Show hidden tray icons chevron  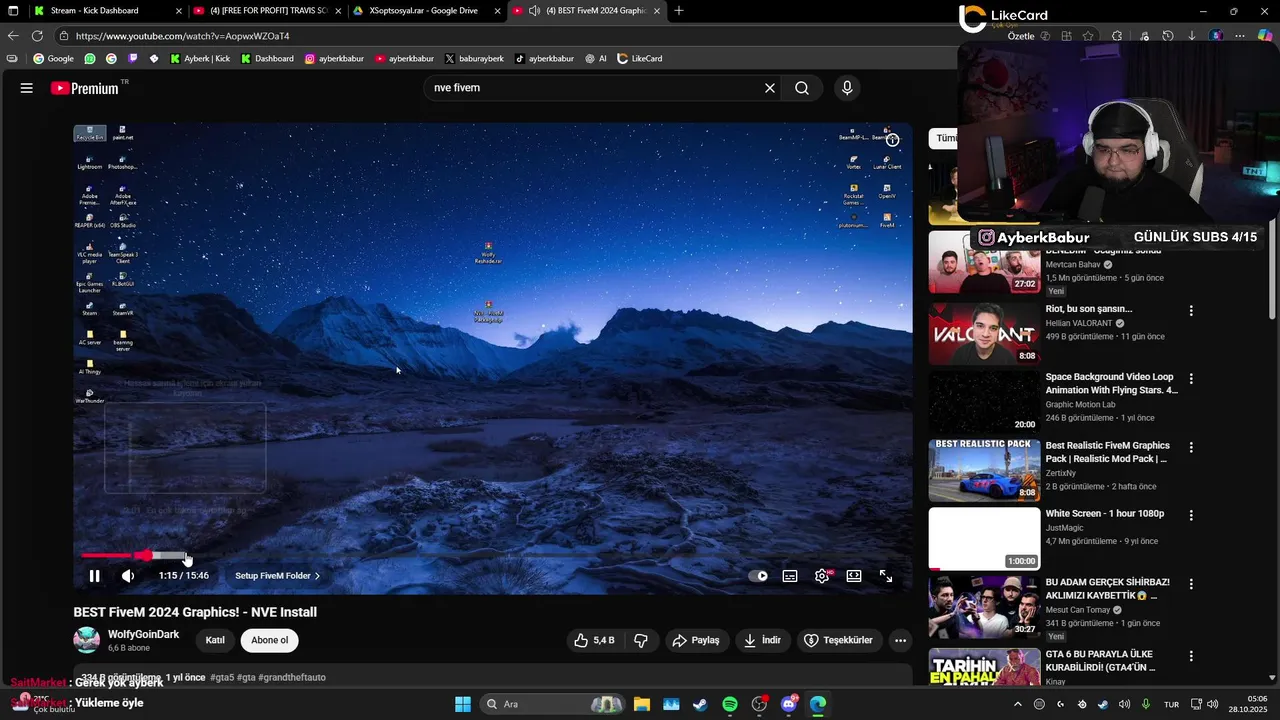(1018, 704)
